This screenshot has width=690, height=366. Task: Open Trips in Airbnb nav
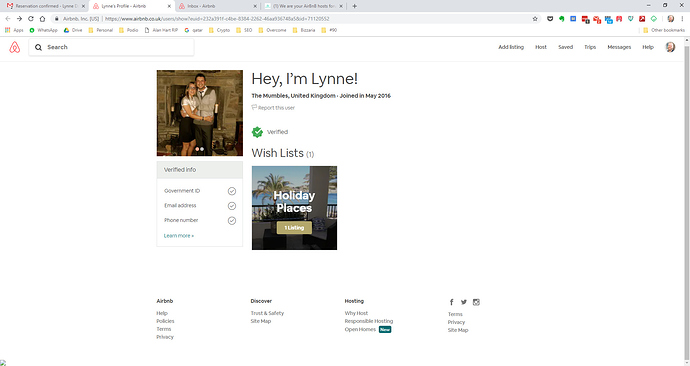[x=590, y=47]
